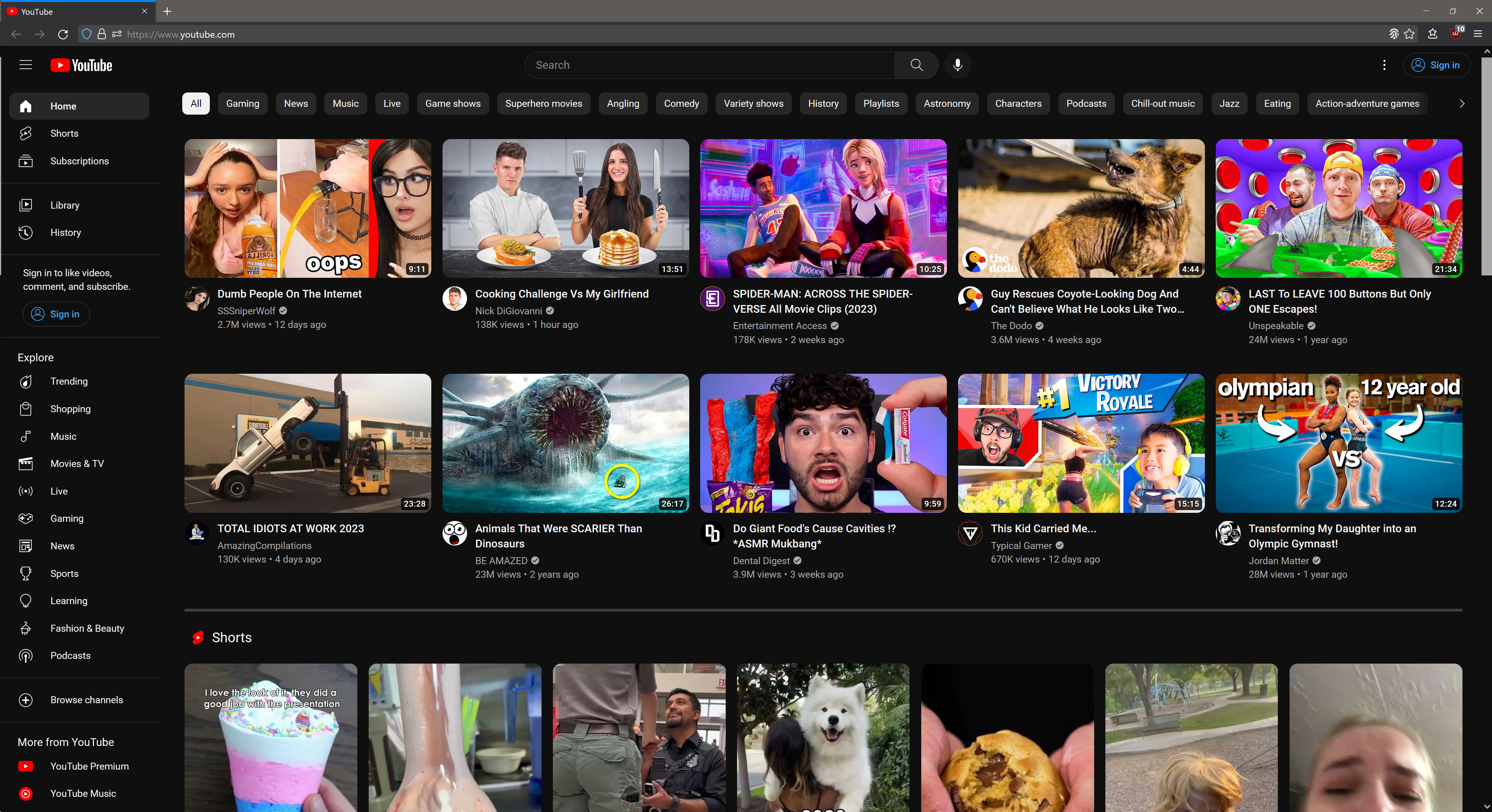The height and width of the screenshot is (812, 1492).
Task: Open the Gaming icon in Explore
Action: pyautogui.click(x=26, y=518)
